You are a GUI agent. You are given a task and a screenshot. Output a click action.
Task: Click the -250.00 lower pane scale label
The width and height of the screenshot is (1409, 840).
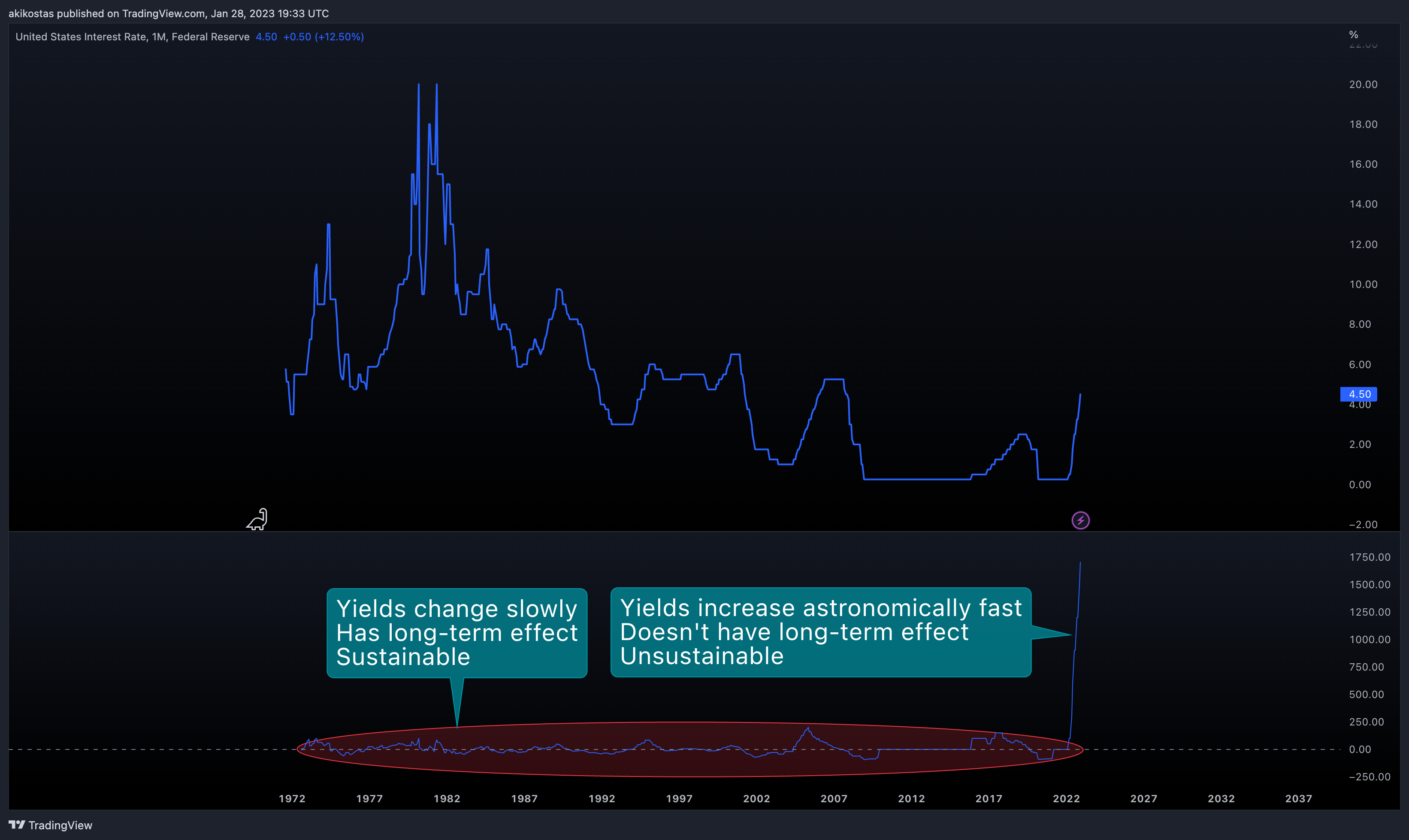1370,777
